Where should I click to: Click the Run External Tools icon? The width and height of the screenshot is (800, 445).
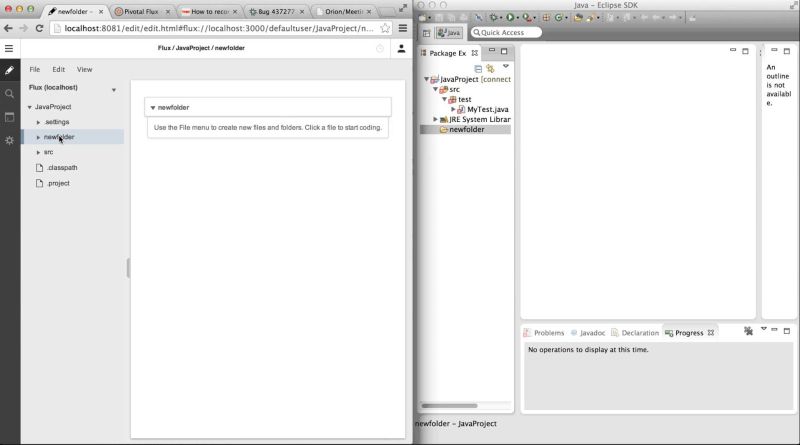point(527,17)
